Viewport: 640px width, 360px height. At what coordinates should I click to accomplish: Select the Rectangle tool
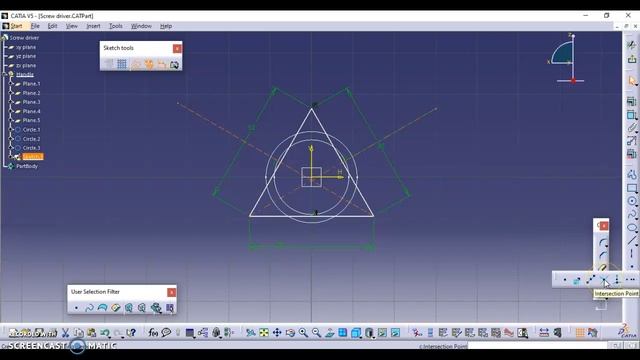(x=632, y=188)
